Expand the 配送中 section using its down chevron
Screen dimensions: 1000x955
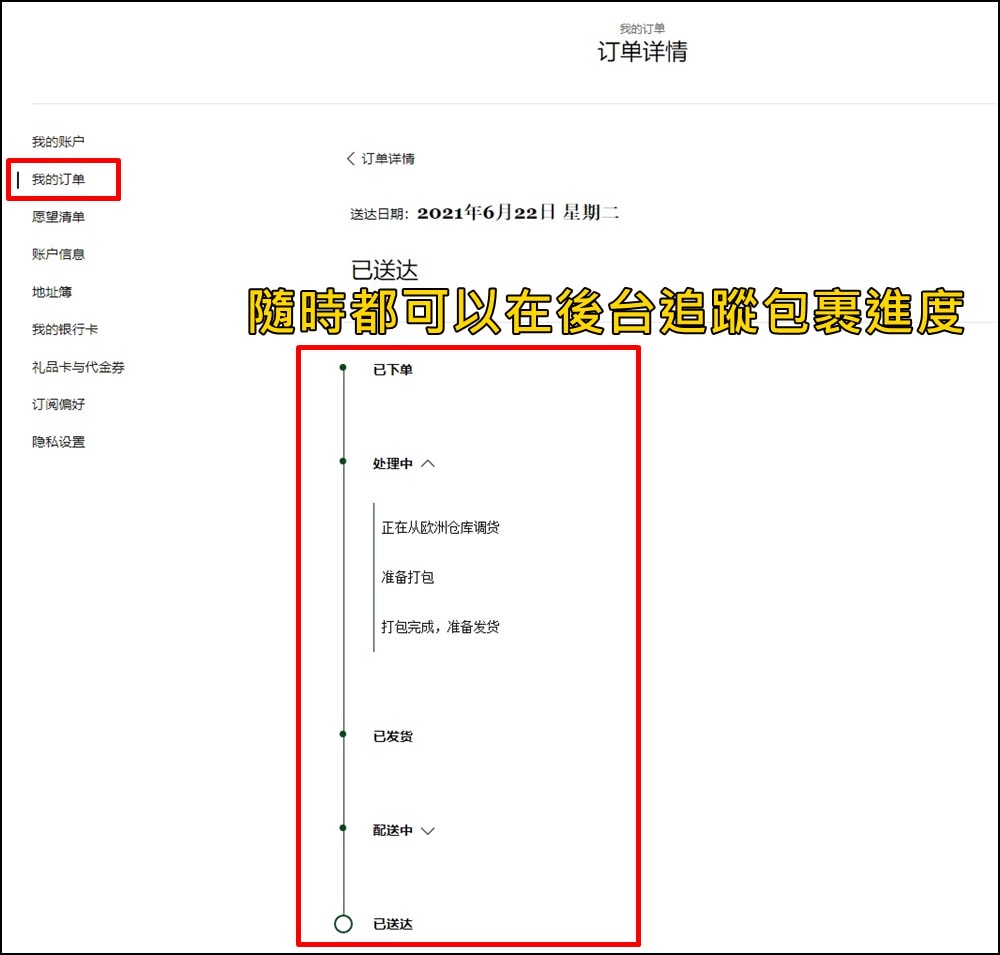tap(428, 831)
